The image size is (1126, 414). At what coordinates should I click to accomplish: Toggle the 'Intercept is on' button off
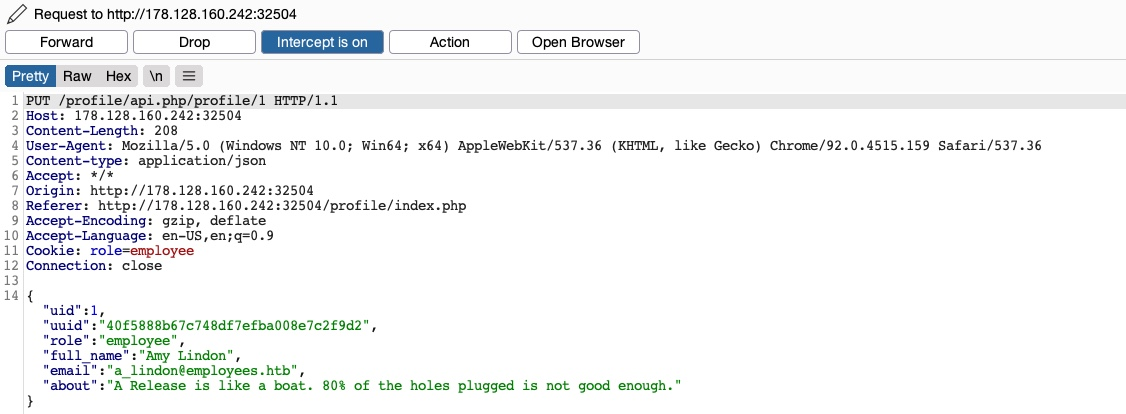pyautogui.click(x=322, y=42)
